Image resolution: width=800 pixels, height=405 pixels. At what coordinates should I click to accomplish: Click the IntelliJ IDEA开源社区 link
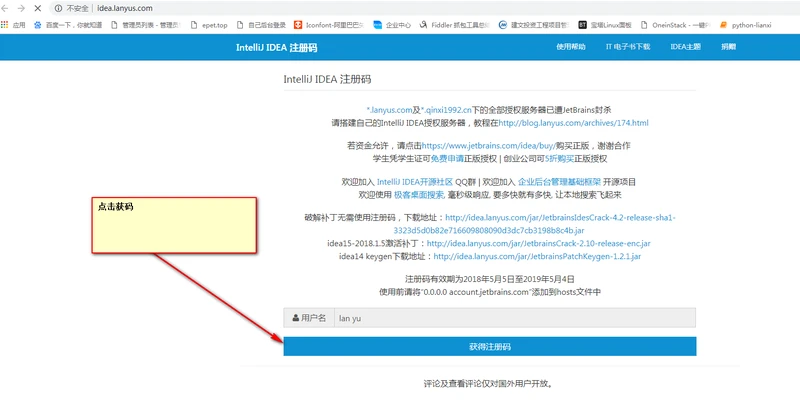click(415, 182)
